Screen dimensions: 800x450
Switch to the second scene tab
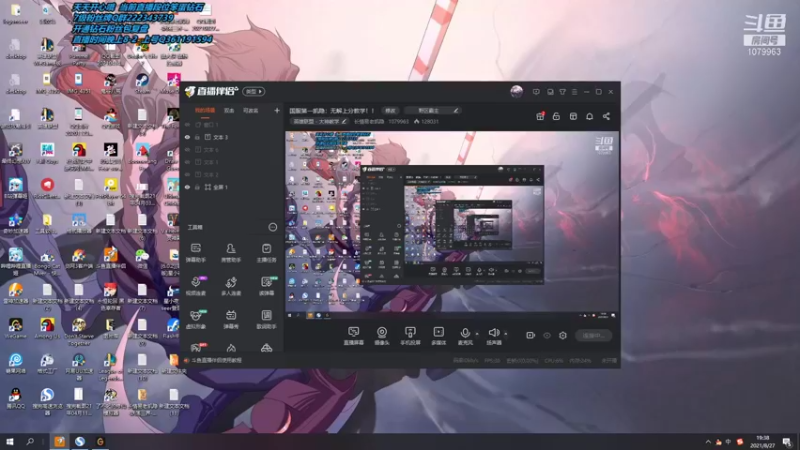229,111
